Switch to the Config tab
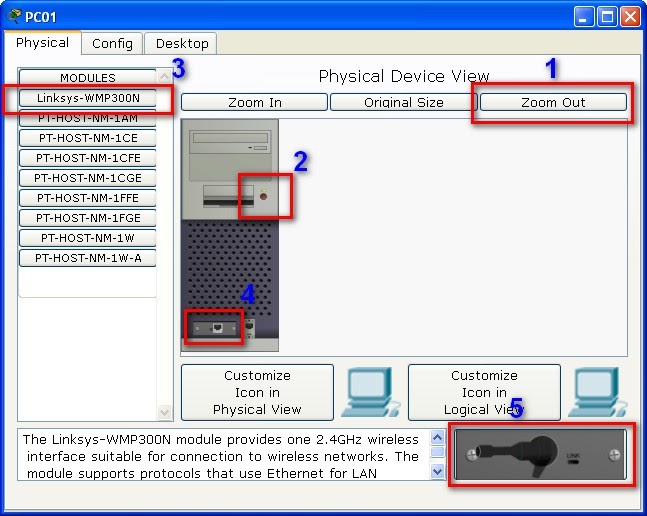Viewport: 647px width, 516px height. tap(112, 43)
